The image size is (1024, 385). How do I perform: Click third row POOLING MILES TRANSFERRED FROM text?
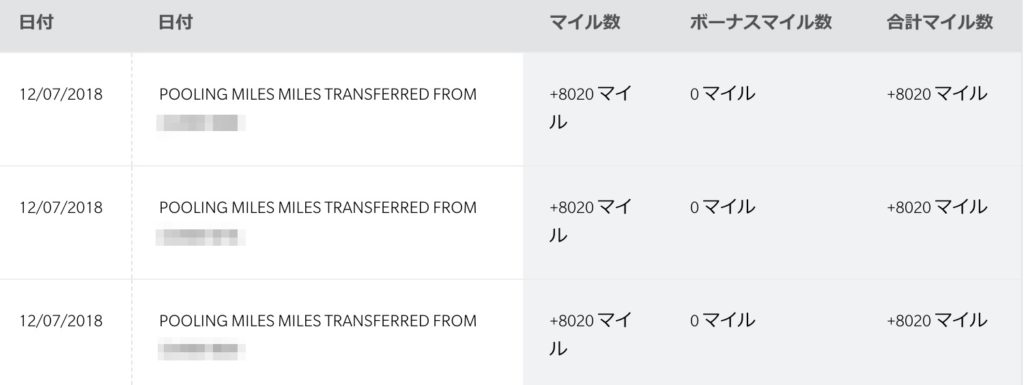click(318, 321)
